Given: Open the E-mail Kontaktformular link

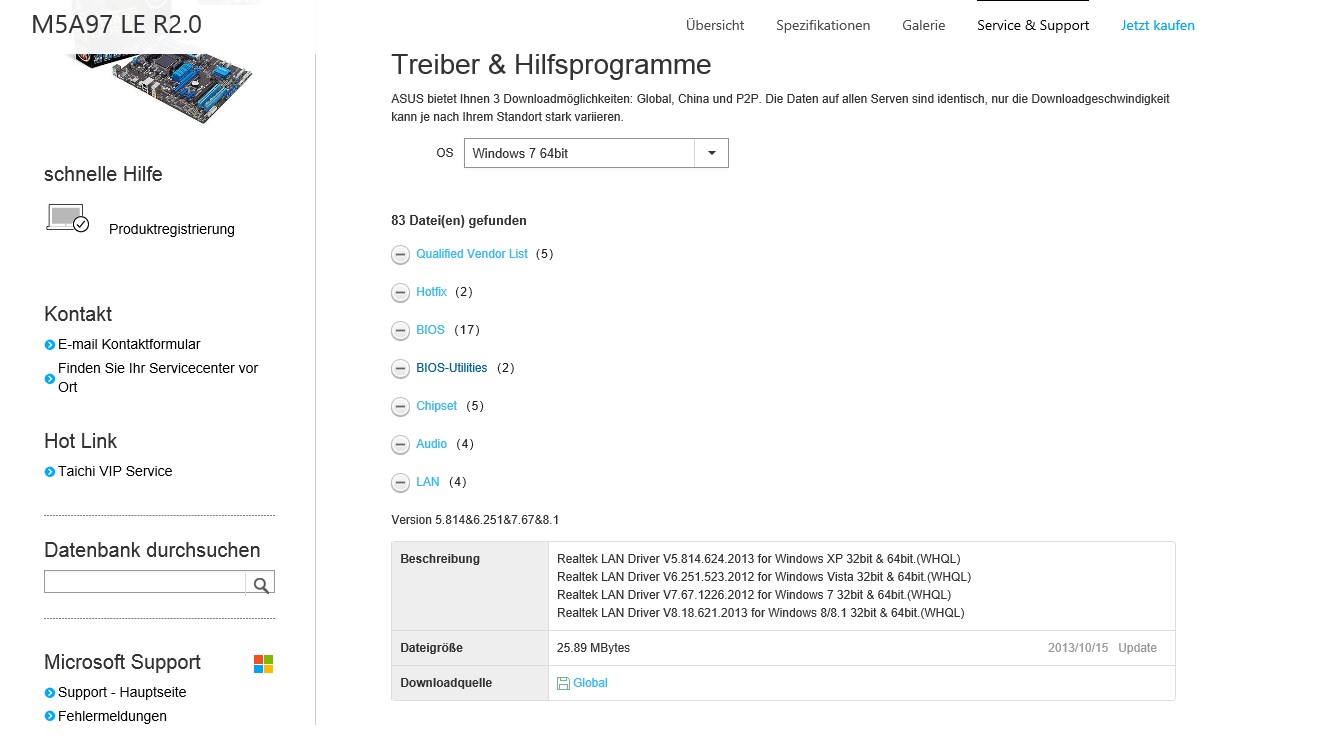Looking at the screenshot, I should click(129, 344).
